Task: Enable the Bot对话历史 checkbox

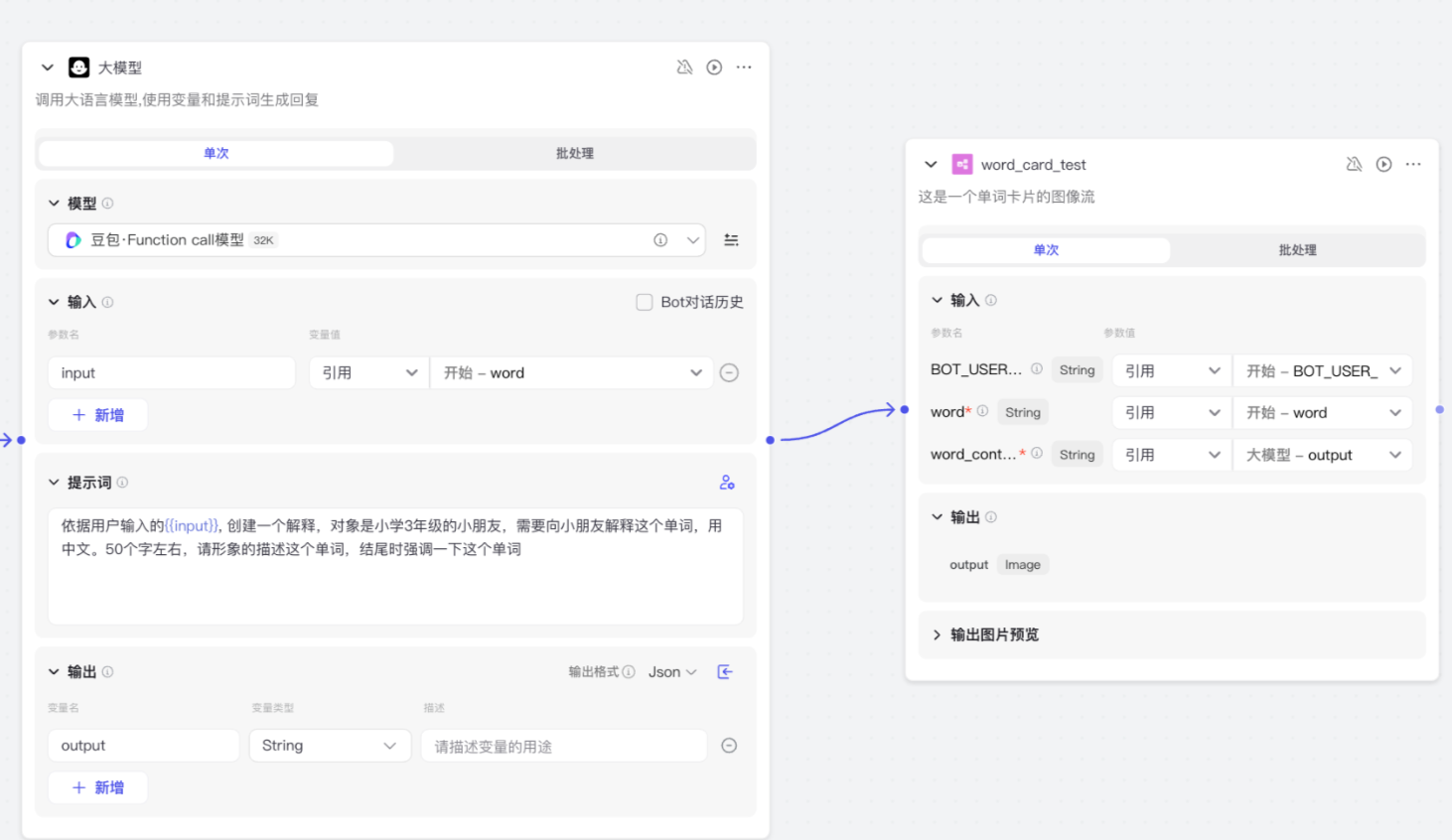Action: coord(645,302)
